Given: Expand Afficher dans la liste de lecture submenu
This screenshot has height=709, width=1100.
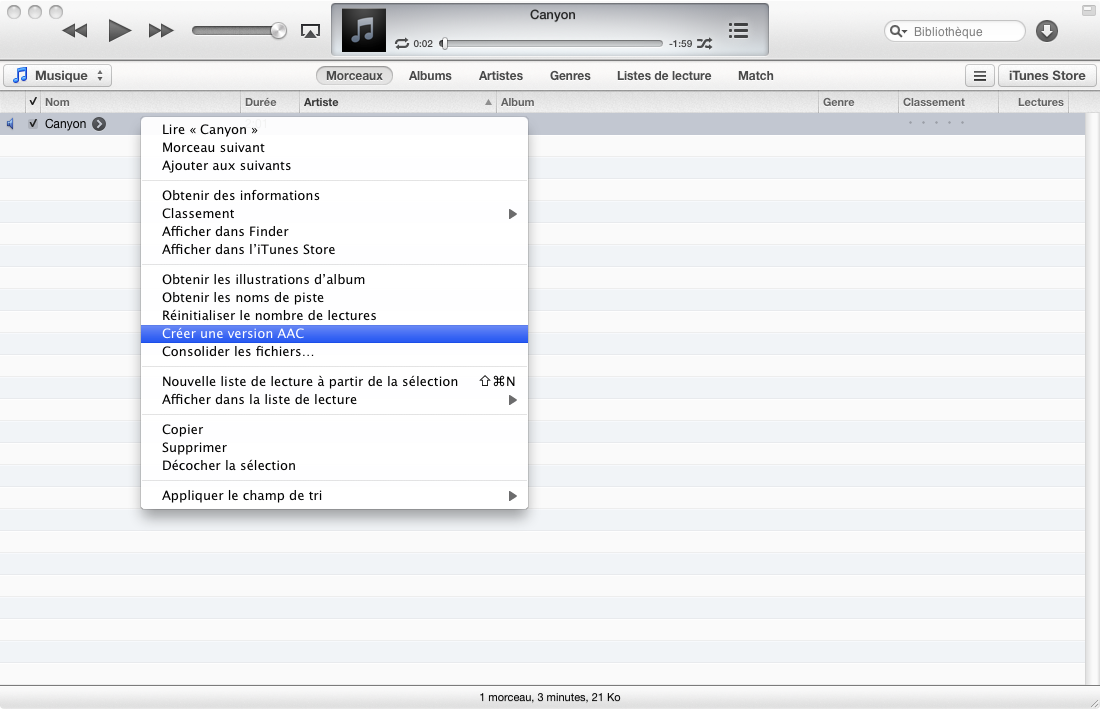Looking at the screenshot, I should 334,400.
